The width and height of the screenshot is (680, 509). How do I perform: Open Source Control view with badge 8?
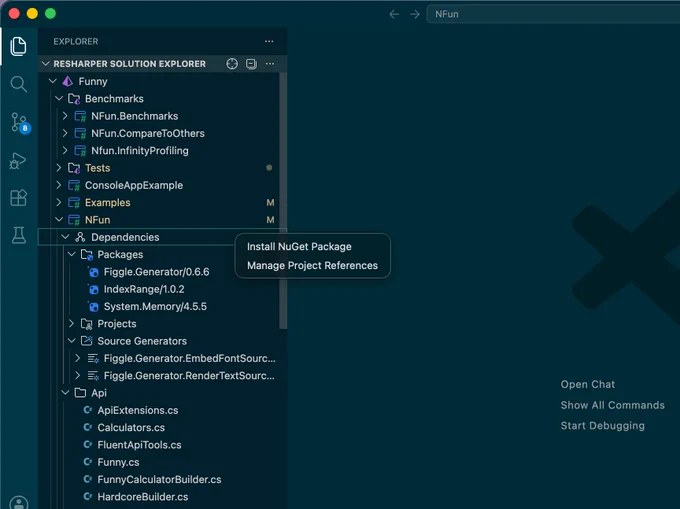pos(19,122)
